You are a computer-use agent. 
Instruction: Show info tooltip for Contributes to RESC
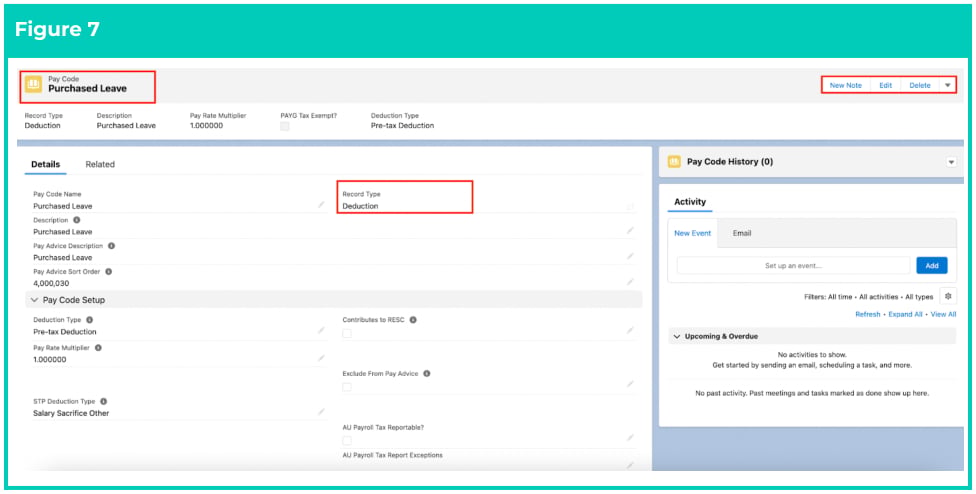[413, 320]
